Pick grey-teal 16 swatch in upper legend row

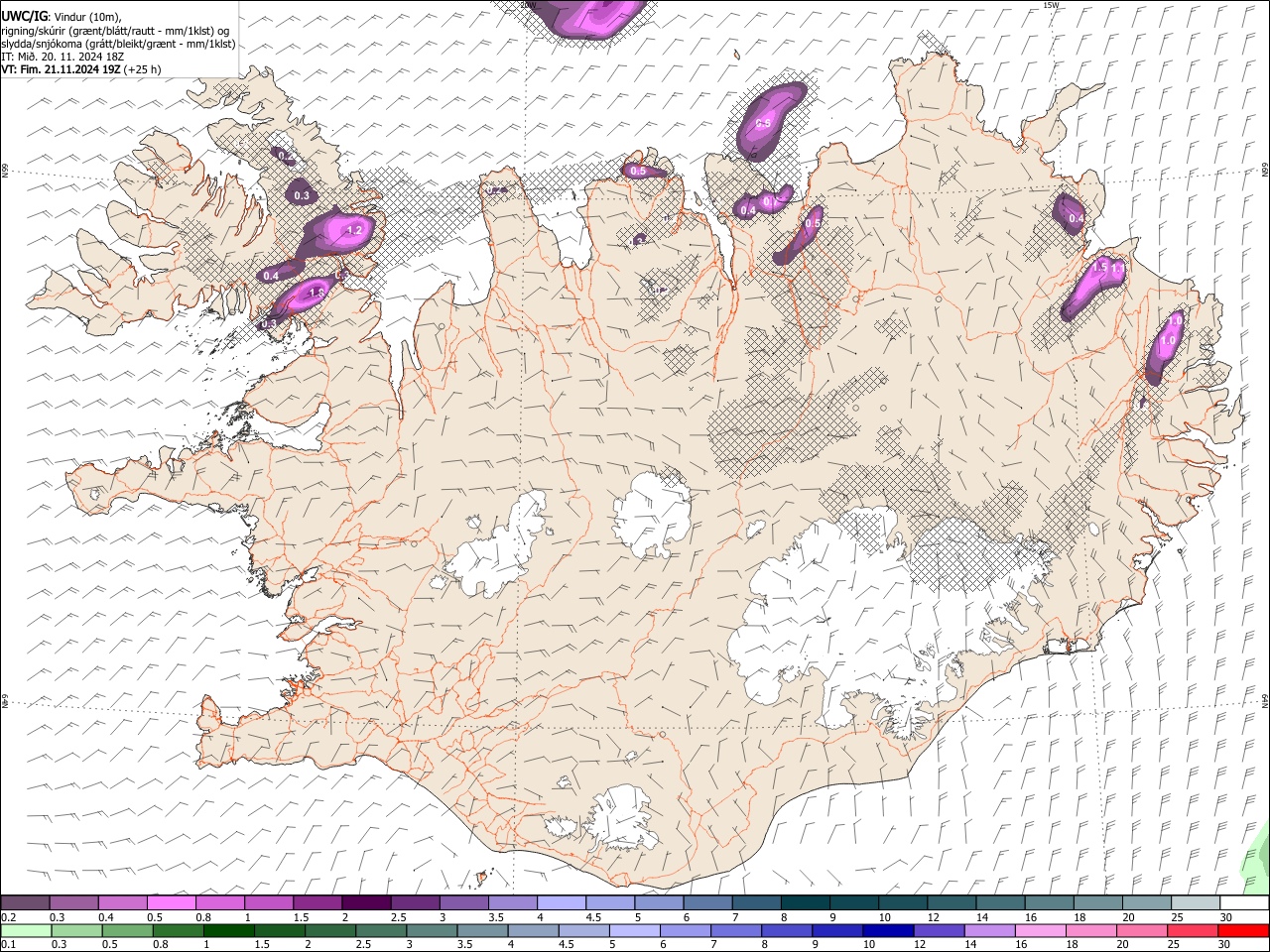point(1048,902)
